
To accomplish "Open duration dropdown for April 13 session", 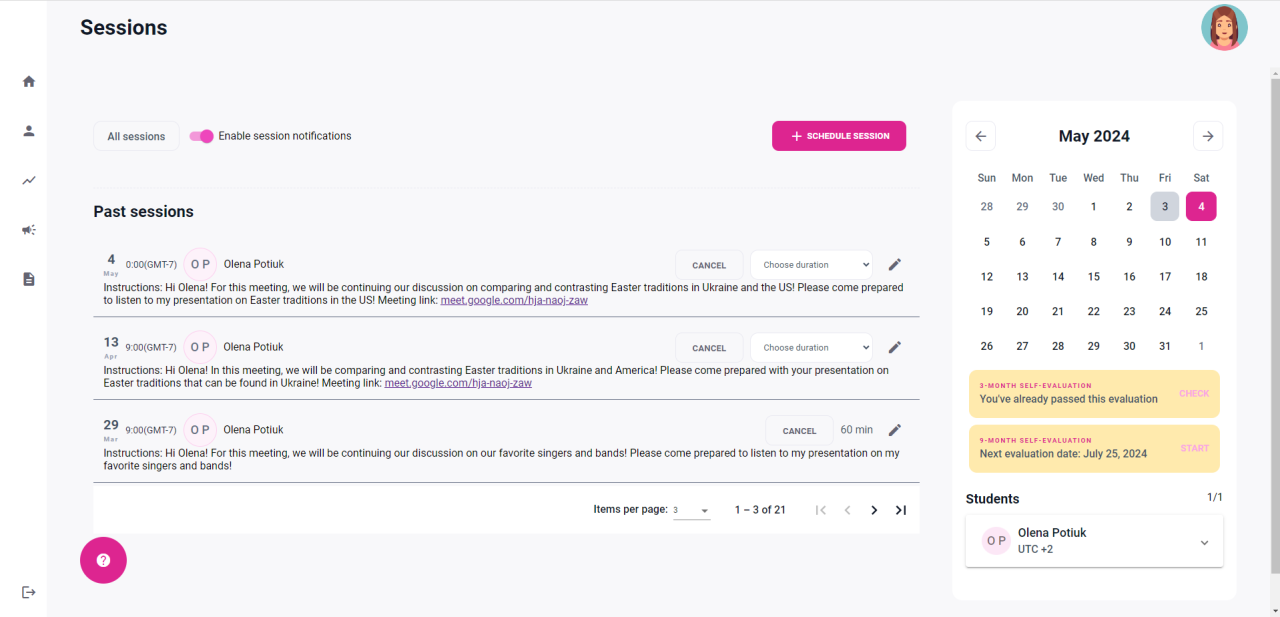I will point(811,348).
